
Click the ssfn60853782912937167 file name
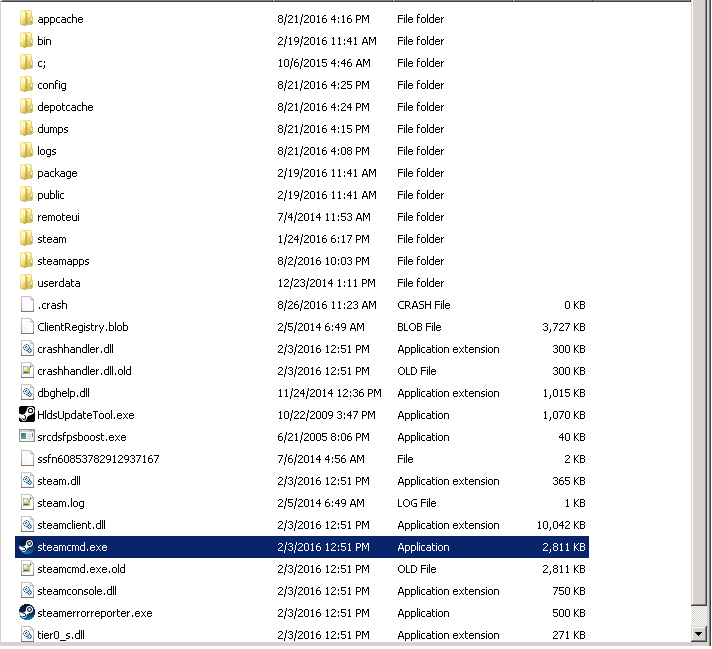coord(98,459)
